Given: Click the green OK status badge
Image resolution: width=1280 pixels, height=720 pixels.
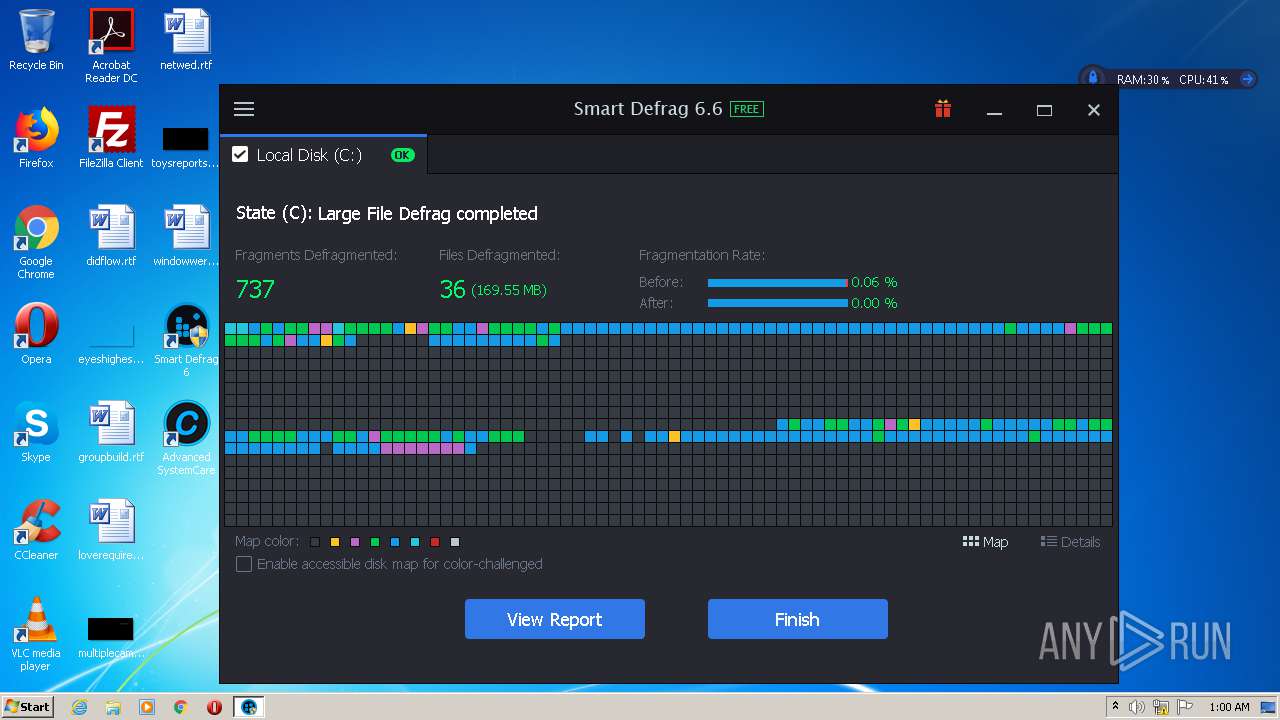Looking at the screenshot, I should point(402,155).
